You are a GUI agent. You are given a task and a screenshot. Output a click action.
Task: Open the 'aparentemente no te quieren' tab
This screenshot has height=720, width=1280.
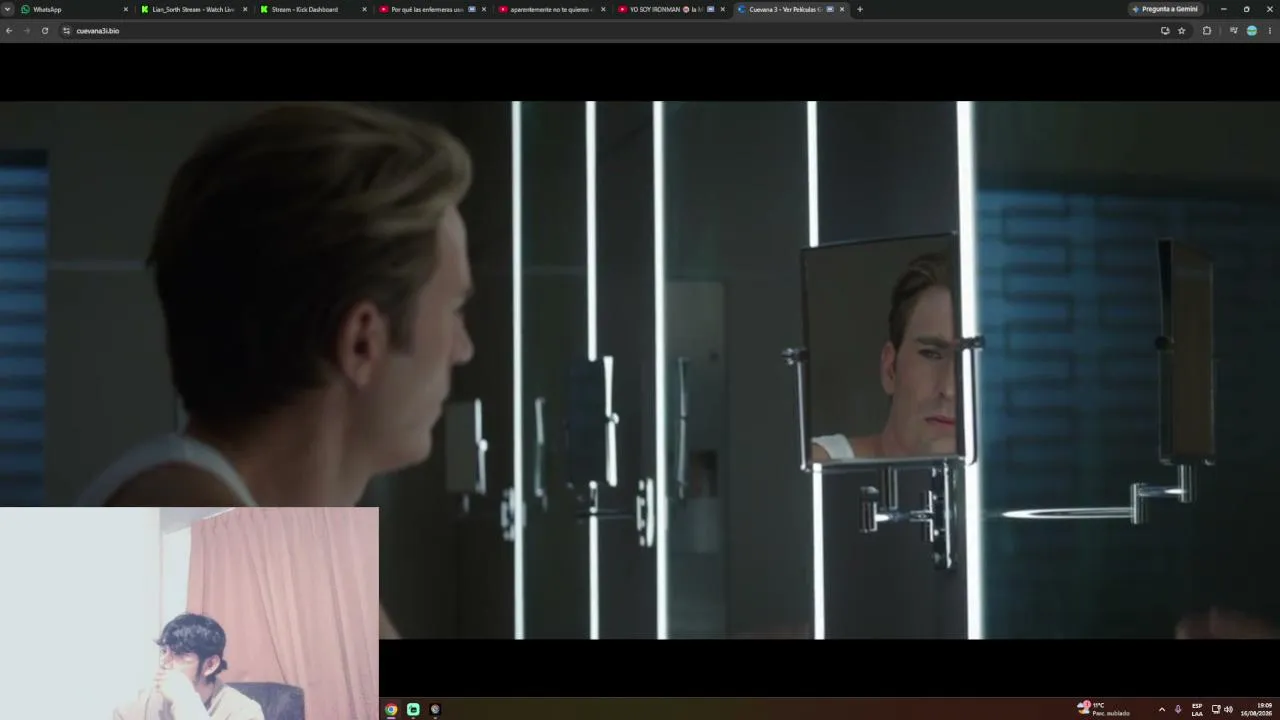click(x=551, y=9)
